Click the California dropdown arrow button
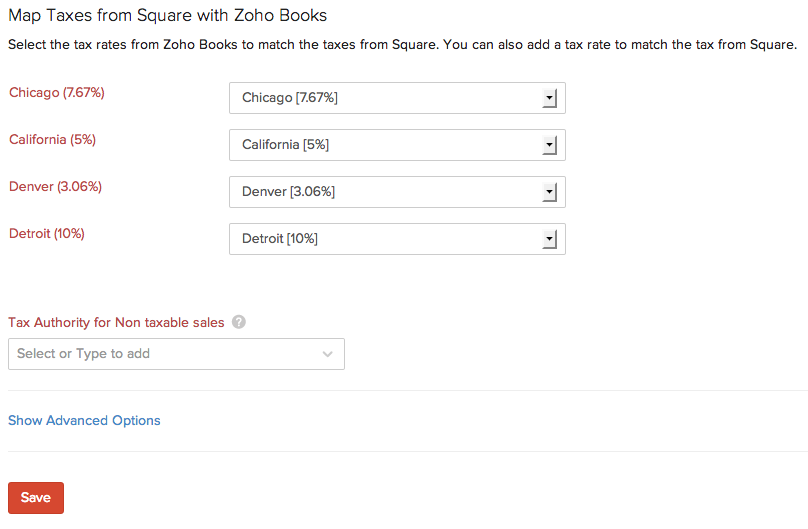 (549, 145)
